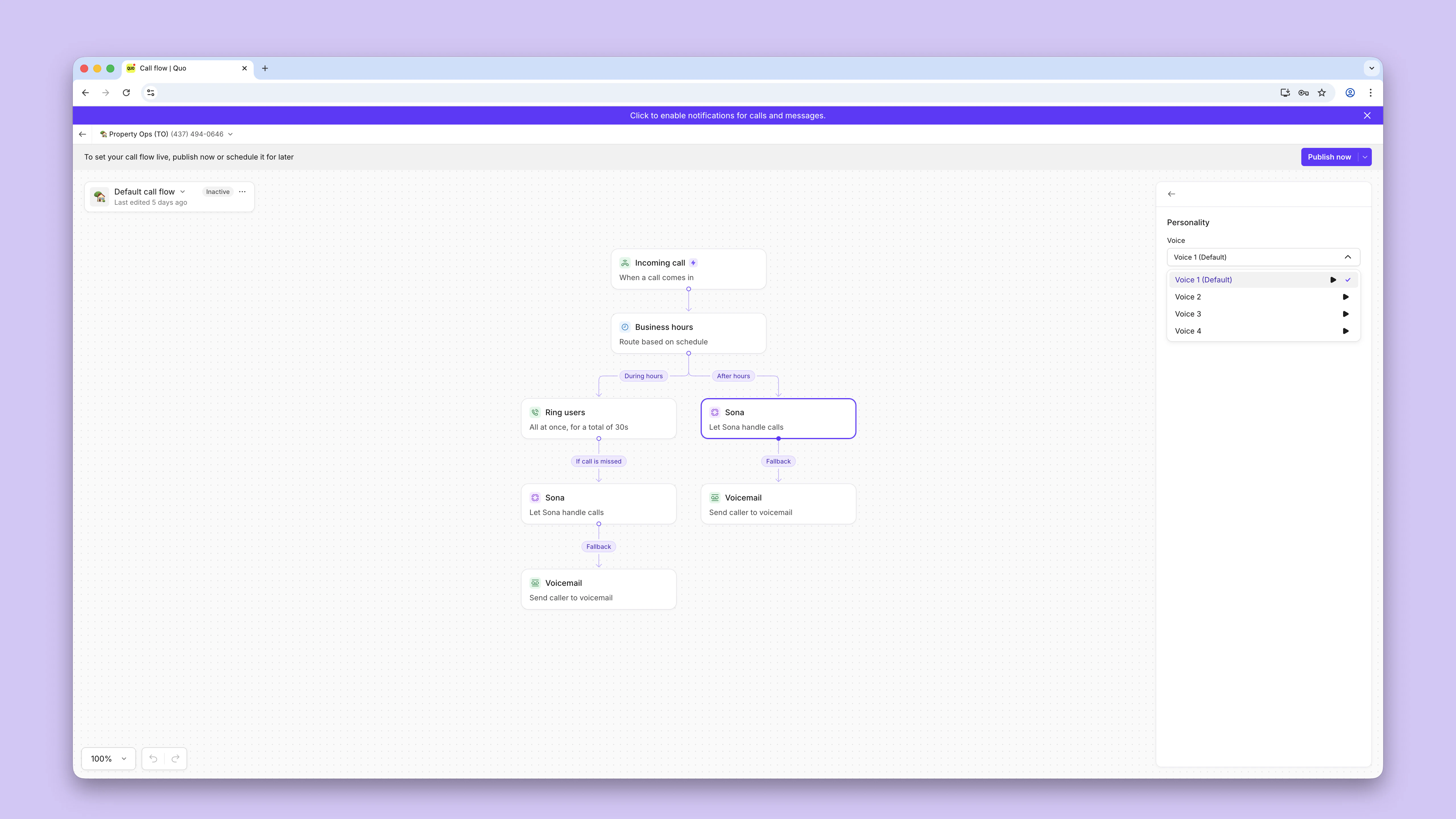The image size is (1456, 819).
Task: Select Voice 4 from the list
Action: coord(1188,331)
